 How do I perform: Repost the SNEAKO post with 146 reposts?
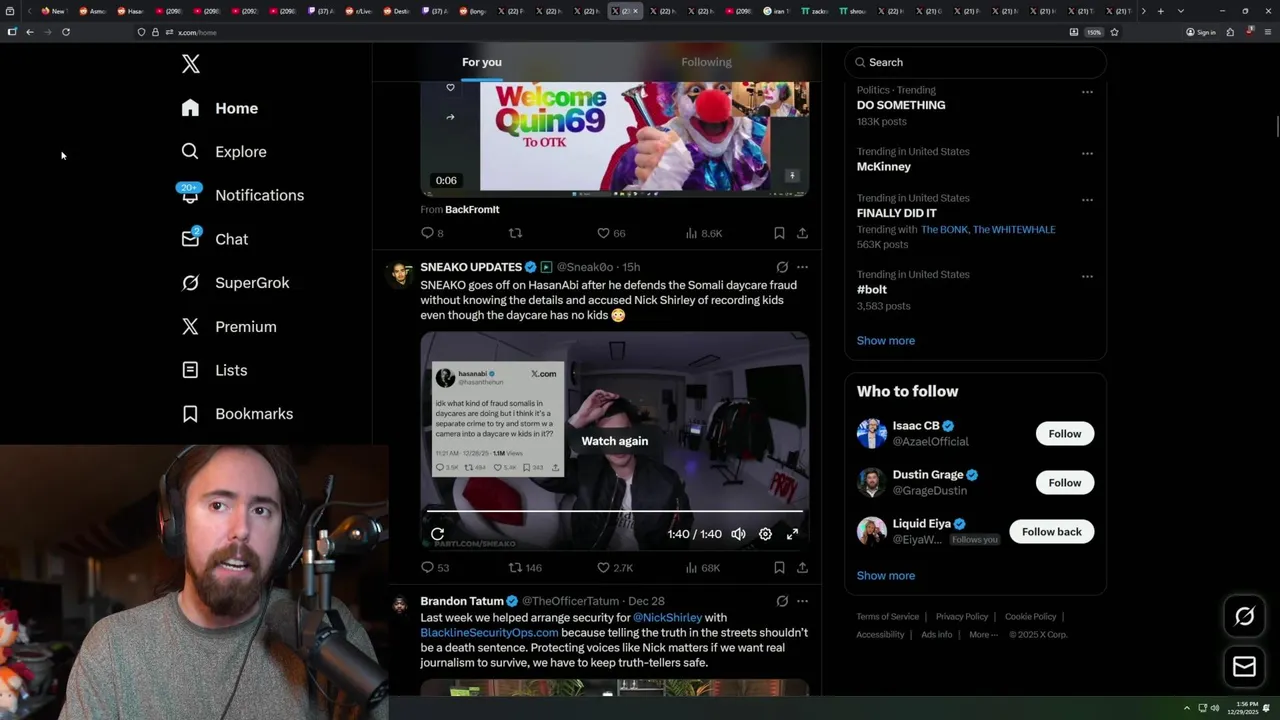pyautogui.click(x=525, y=568)
